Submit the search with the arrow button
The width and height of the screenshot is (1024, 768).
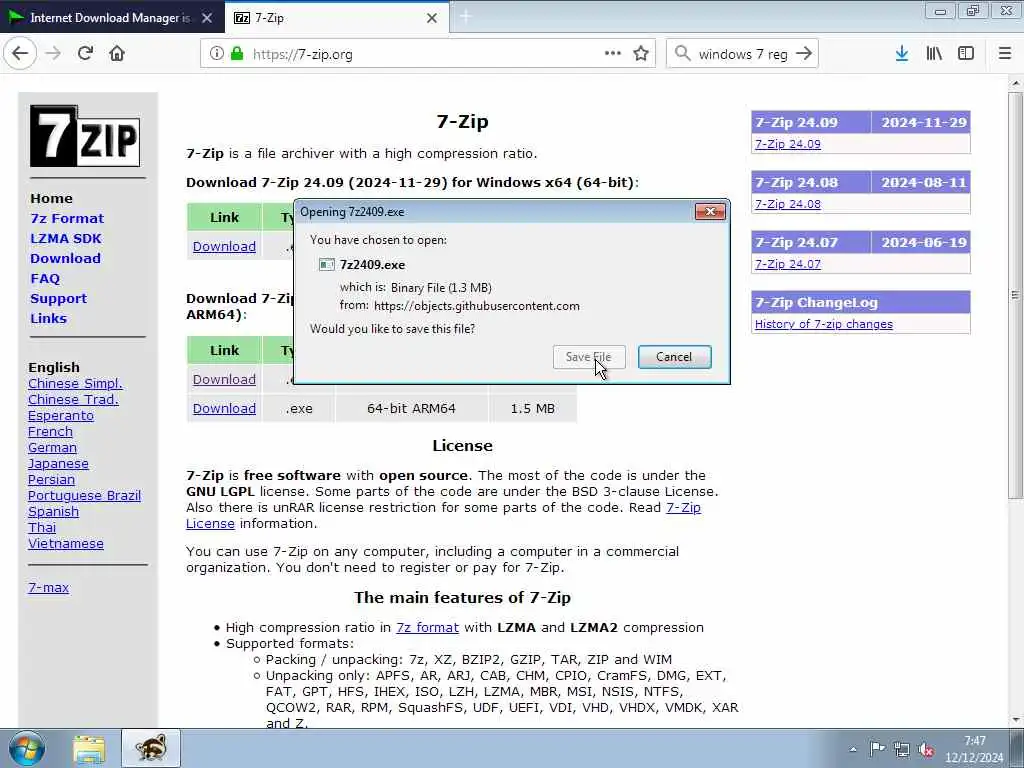coord(805,54)
